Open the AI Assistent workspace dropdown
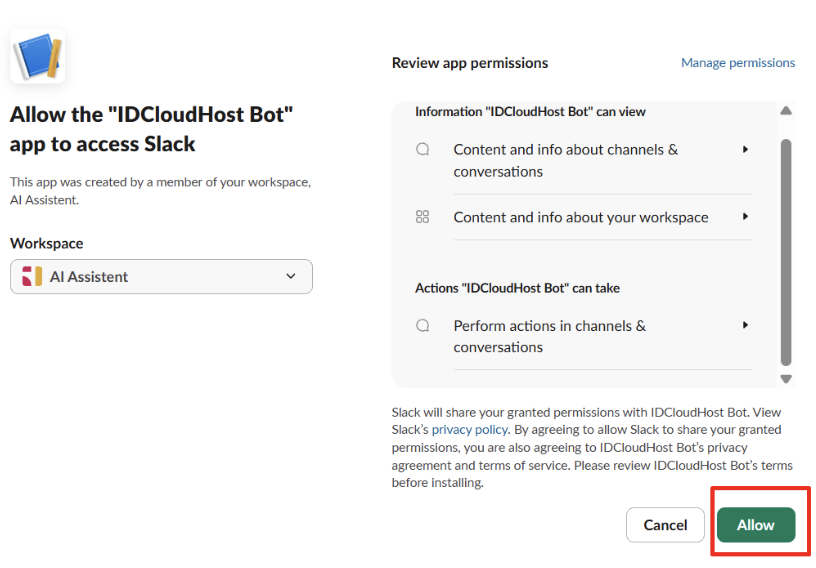The width and height of the screenshot is (816, 568). (161, 276)
